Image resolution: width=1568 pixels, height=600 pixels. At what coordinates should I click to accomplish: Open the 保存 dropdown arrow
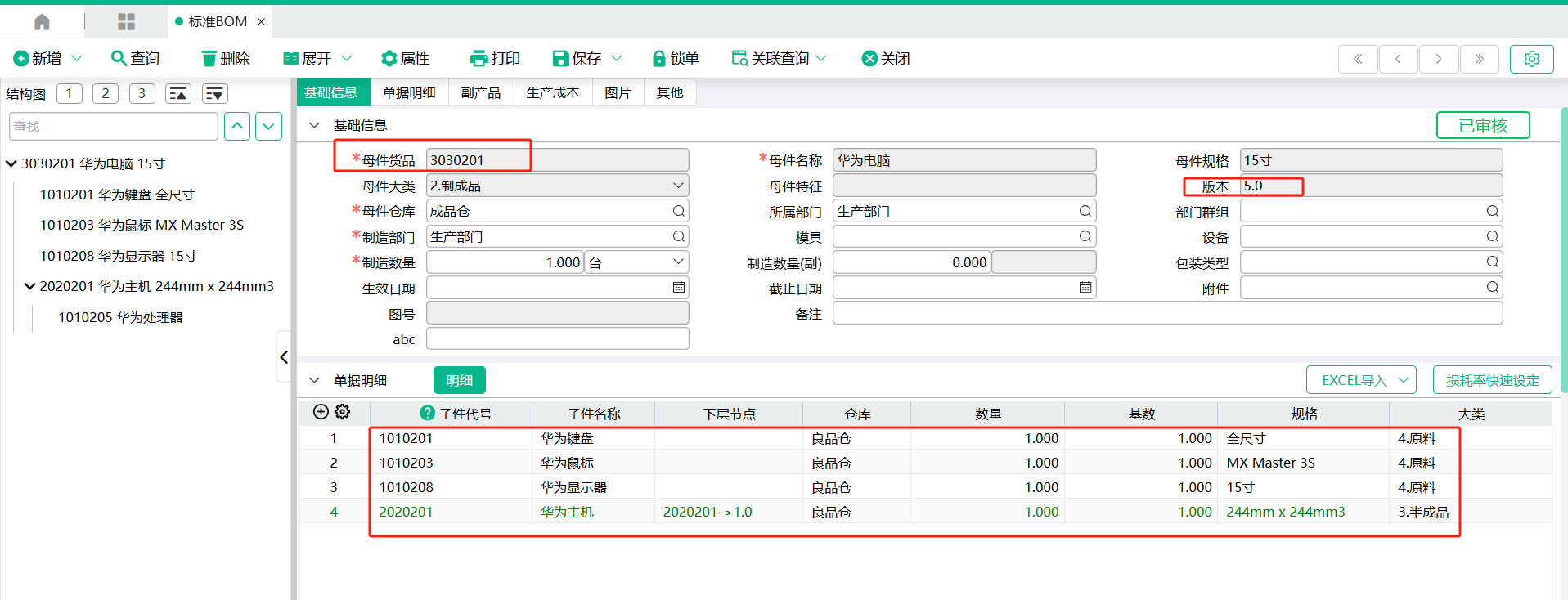coord(617,58)
